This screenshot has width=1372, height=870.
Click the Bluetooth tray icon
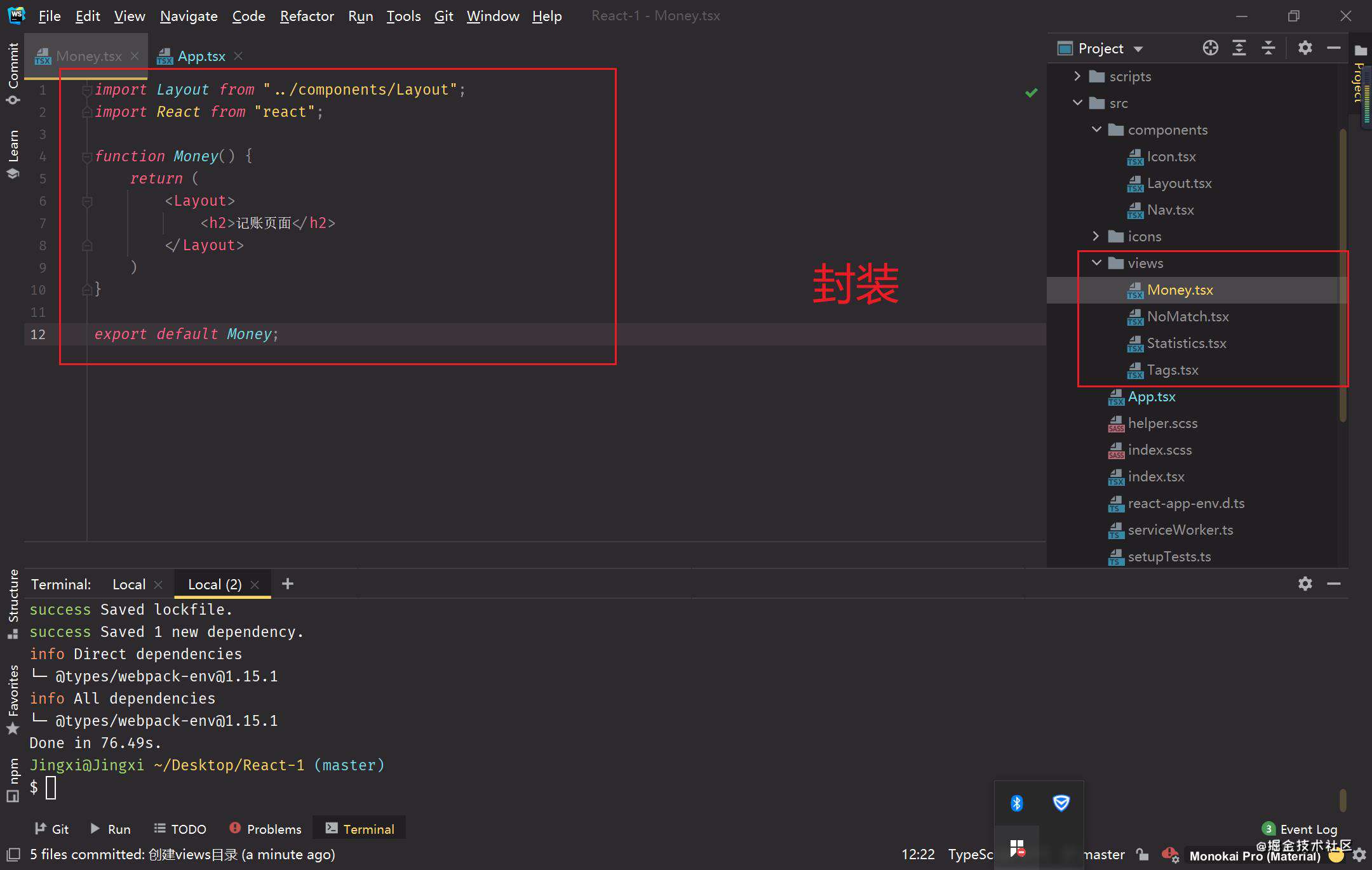click(1016, 803)
